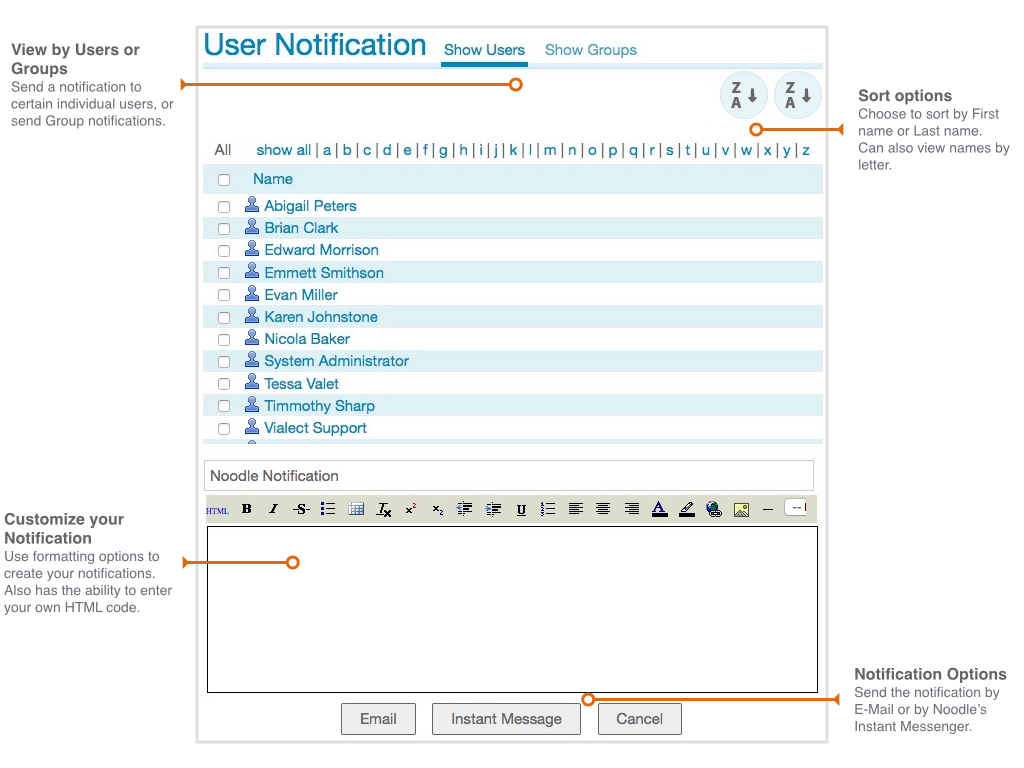Image resolution: width=1024 pixels, height=768 pixels.
Task: Switch to the Show Users tab
Action: point(485,50)
